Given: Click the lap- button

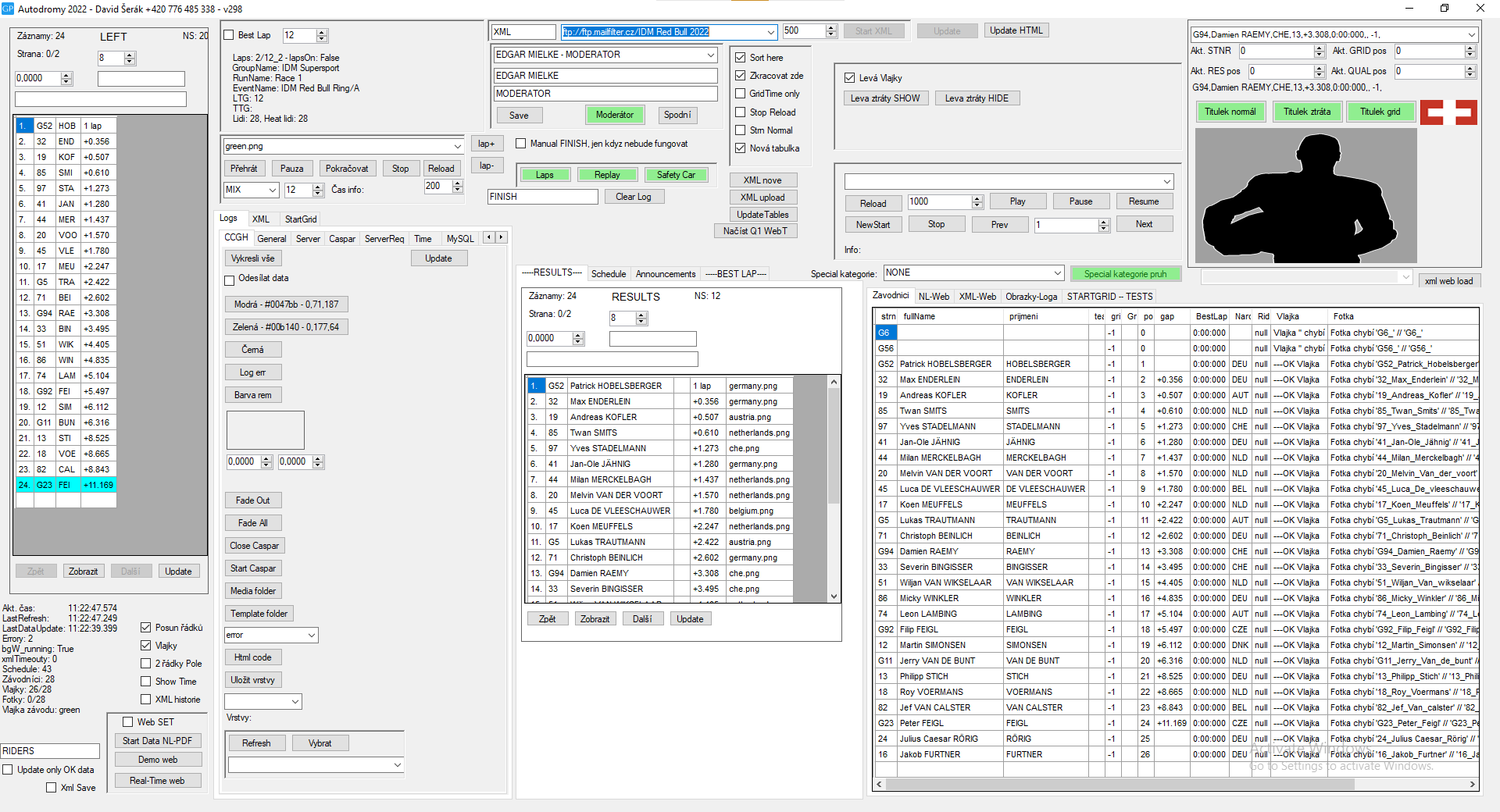Looking at the screenshot, I should pyautogui.click(x=487, y=166).
